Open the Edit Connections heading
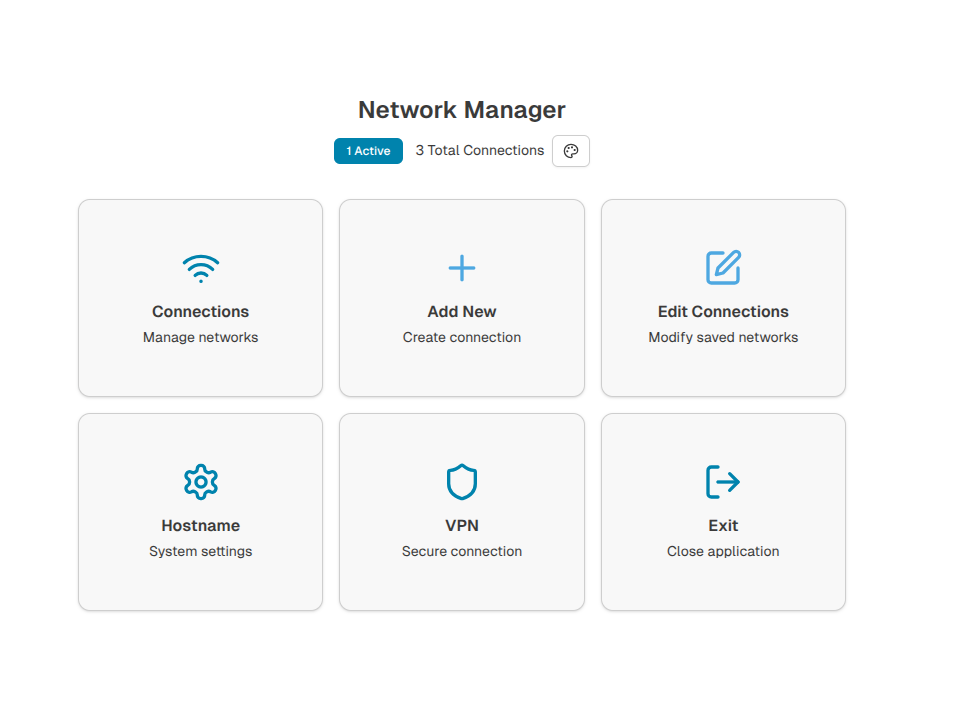The width and height of the screenshot is (958, 703). (x=723, y=311)
